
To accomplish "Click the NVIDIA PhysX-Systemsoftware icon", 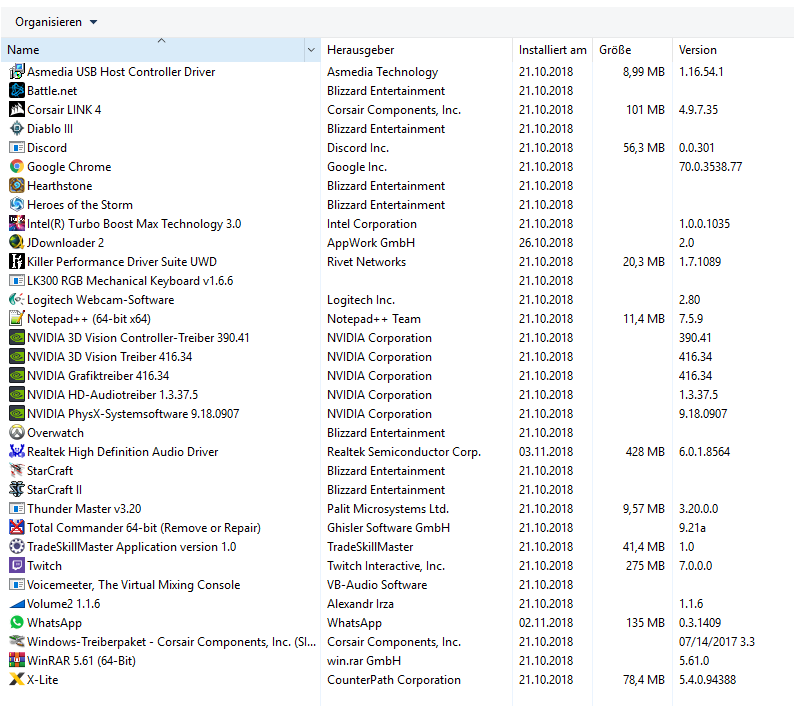I will [17, 413].
